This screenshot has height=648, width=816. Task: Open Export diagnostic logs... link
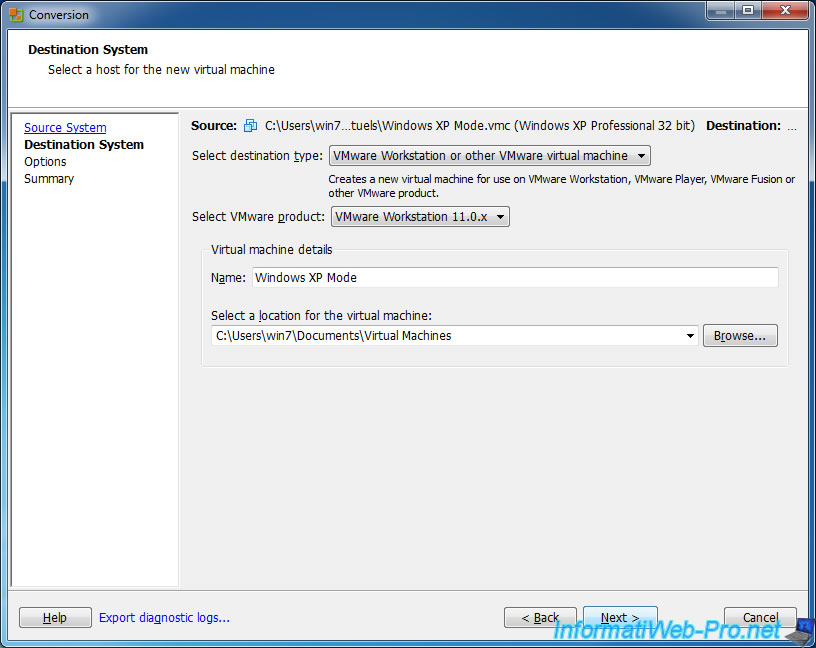[x=164, y=618]
